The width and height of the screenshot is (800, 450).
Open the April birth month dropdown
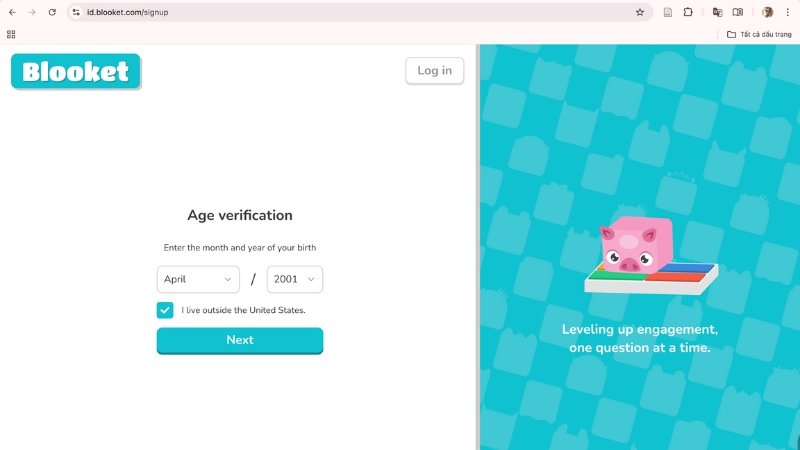point(198,279)
